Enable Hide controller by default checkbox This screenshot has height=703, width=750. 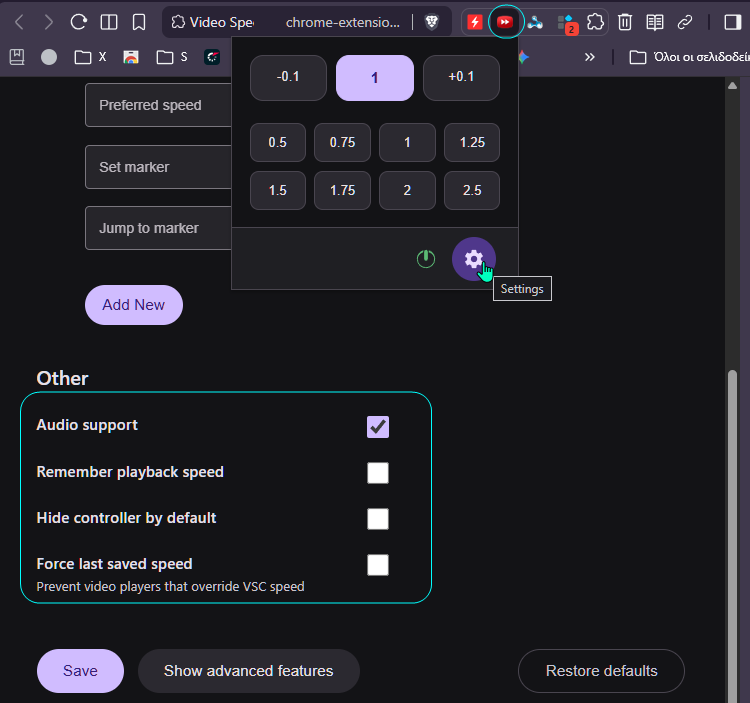coord(378,519)
